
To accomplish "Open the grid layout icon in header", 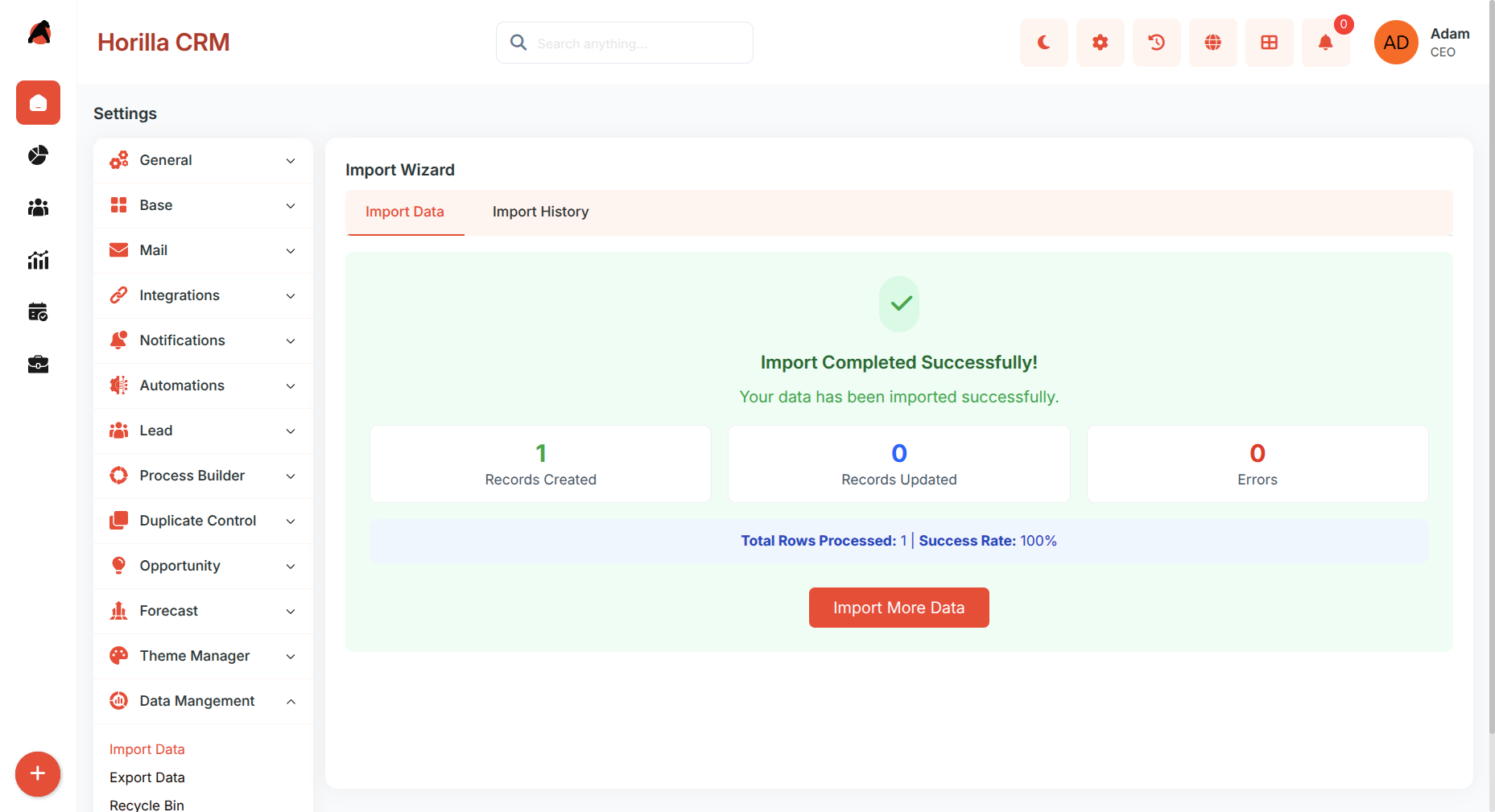I will 1270,43.
